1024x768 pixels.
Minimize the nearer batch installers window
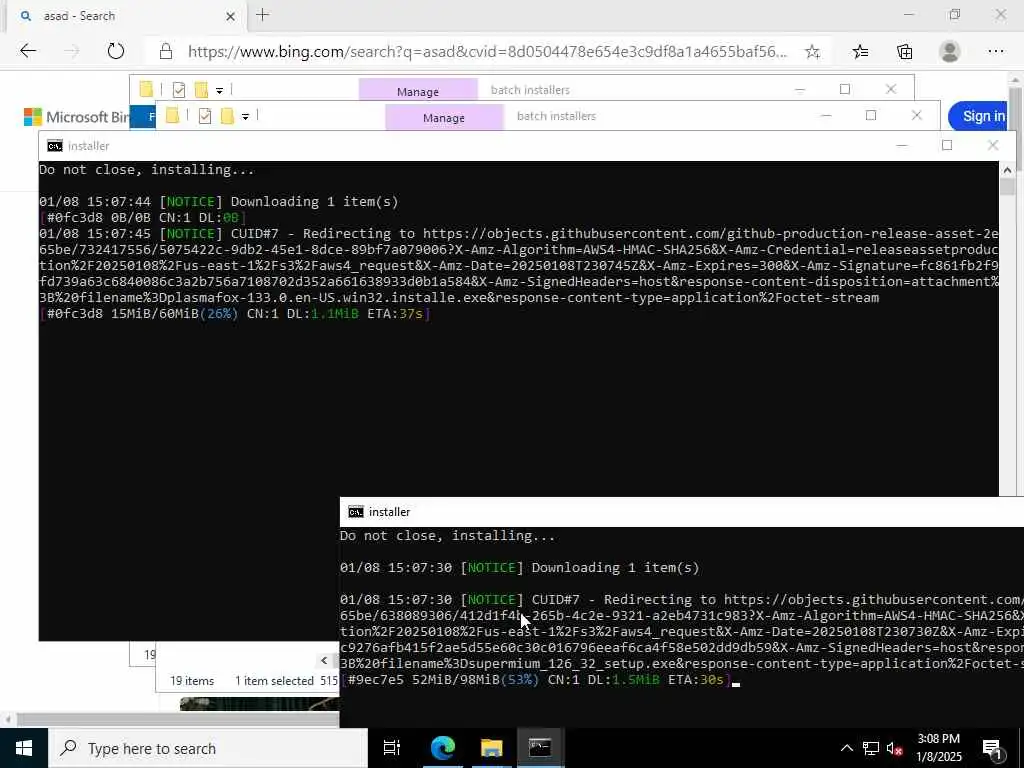825,116
